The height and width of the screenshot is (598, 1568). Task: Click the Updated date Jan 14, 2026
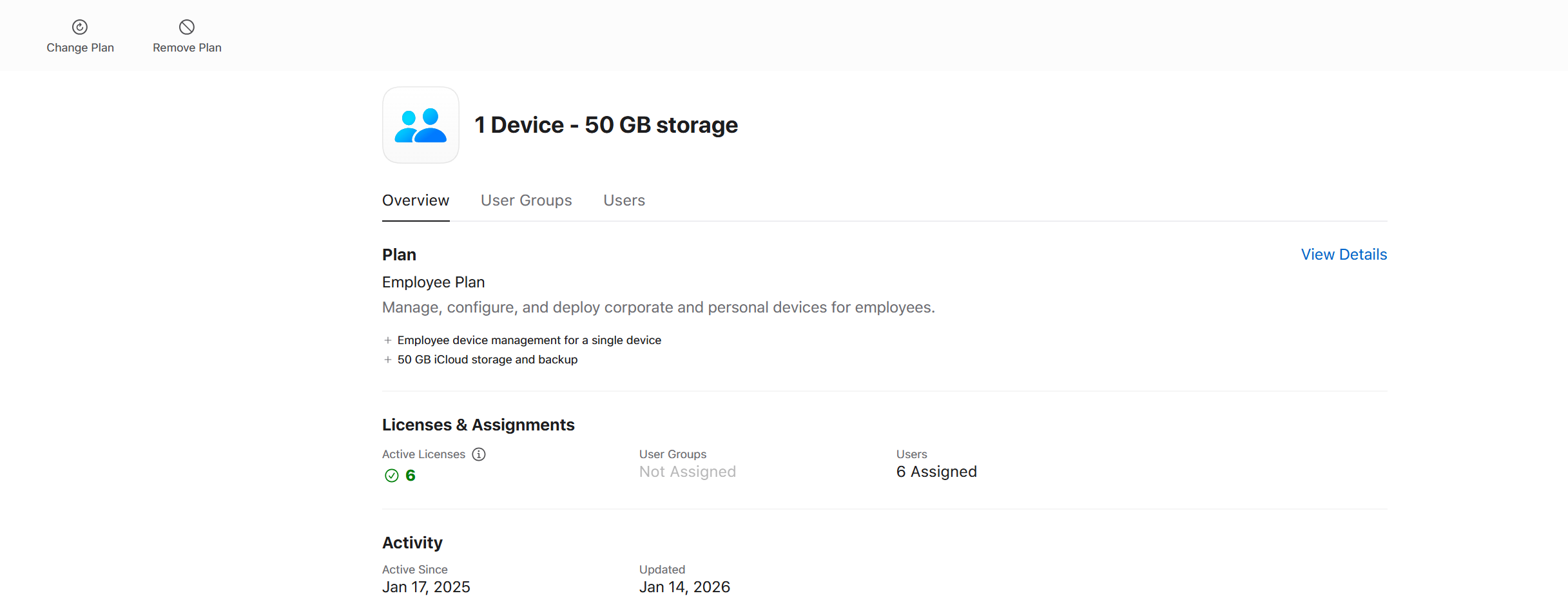click(x=684, y=587)
